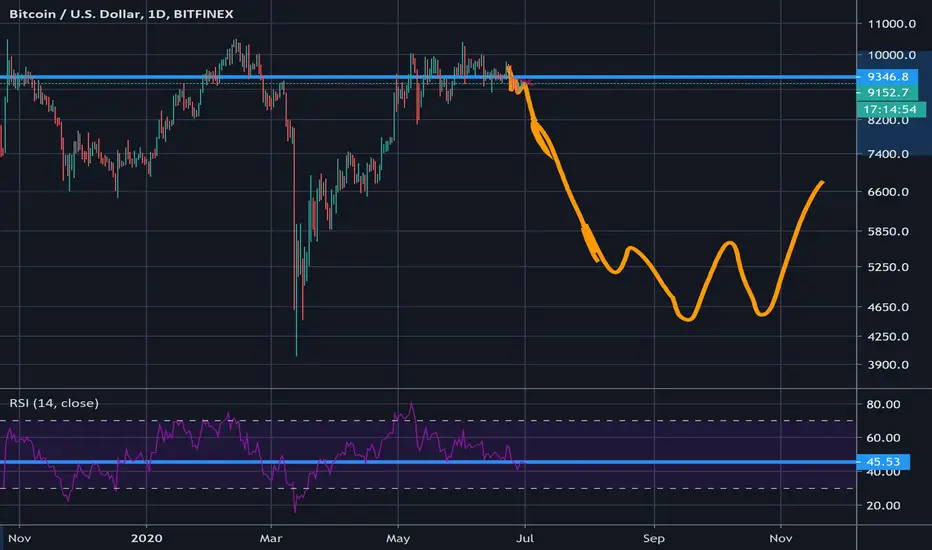
Task: Click the Mar time axis label
Action: point(271,538)
